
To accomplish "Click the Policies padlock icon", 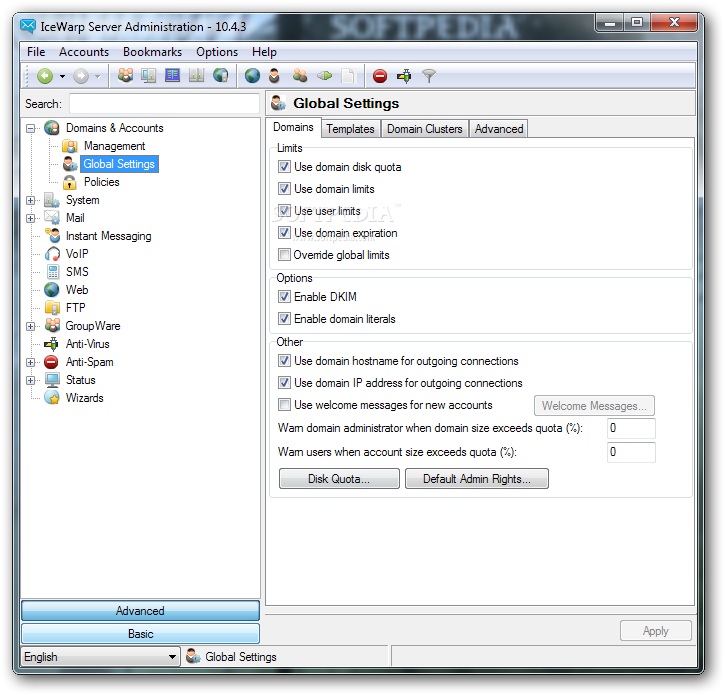I will tap(70, 182).
